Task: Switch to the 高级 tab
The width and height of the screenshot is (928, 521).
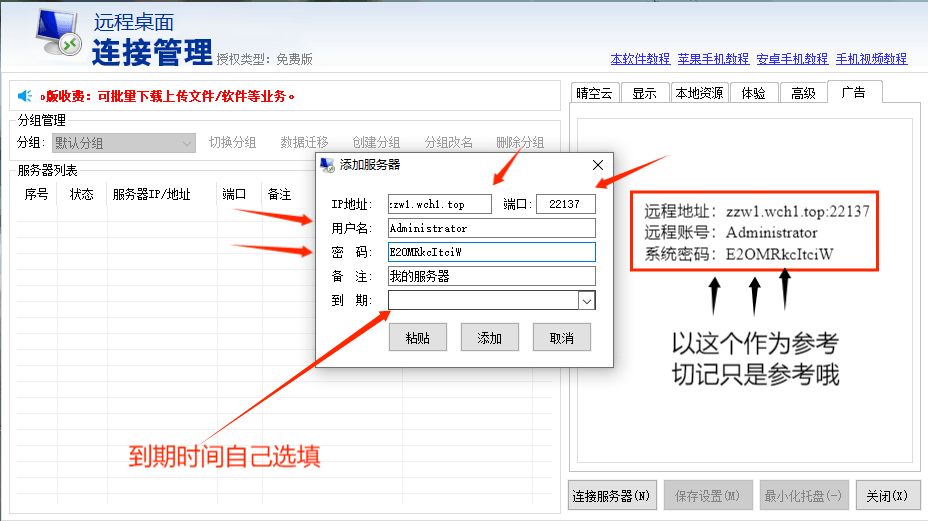Action: (x=803, y=93)
